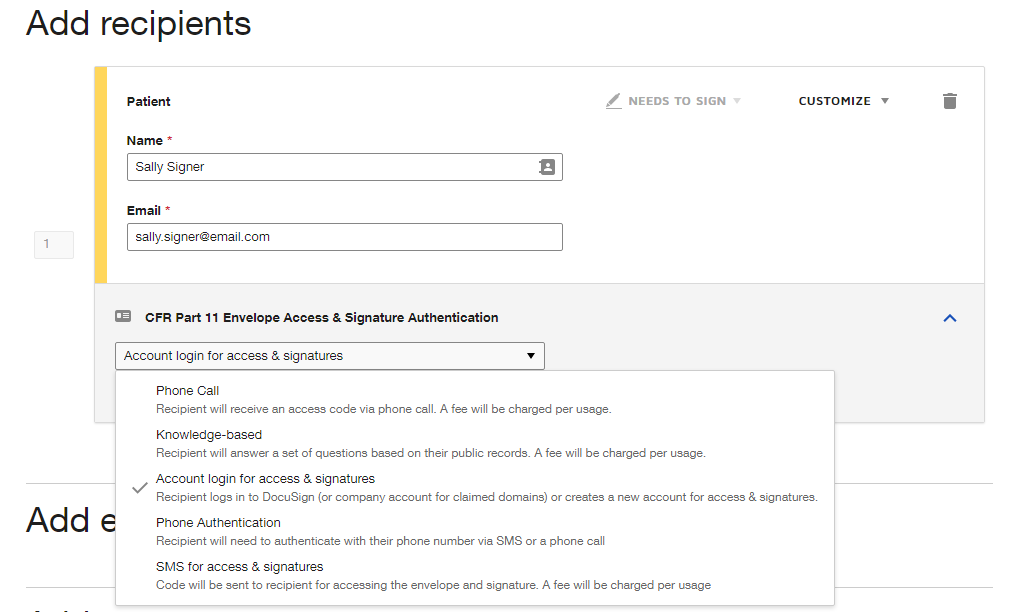Click the signing order box showing 1

pyautogui.click(x=54, y=244)
